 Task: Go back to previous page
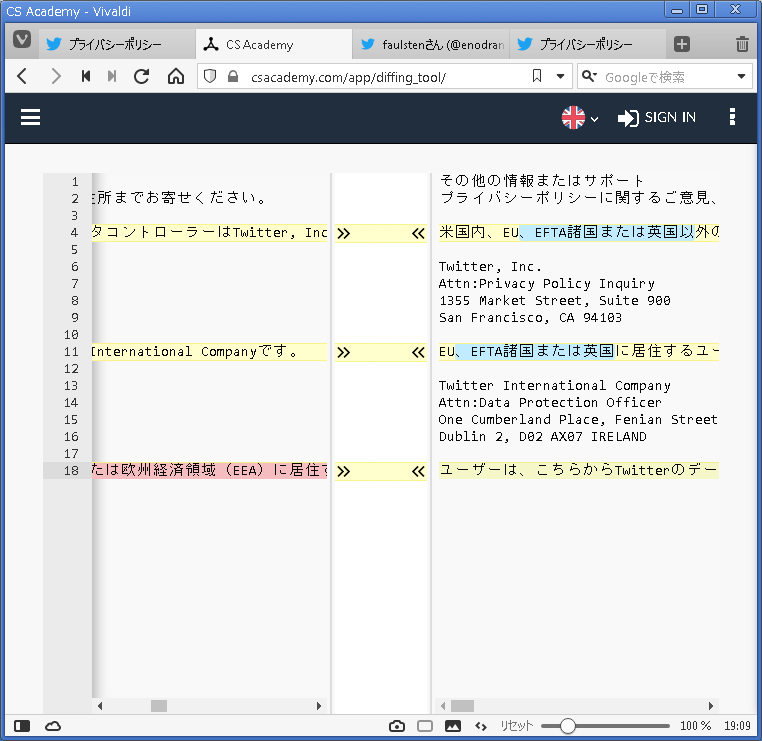(x=22, y=76)
